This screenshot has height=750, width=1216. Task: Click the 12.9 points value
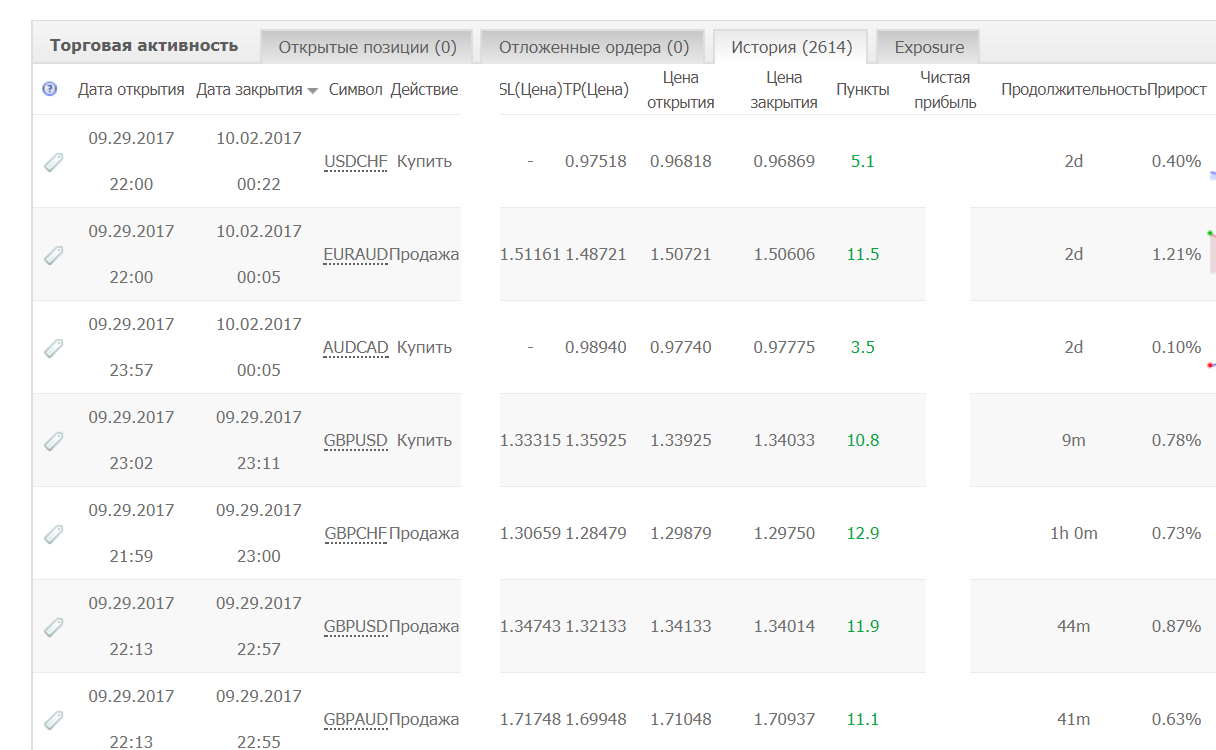click(863, 533)
